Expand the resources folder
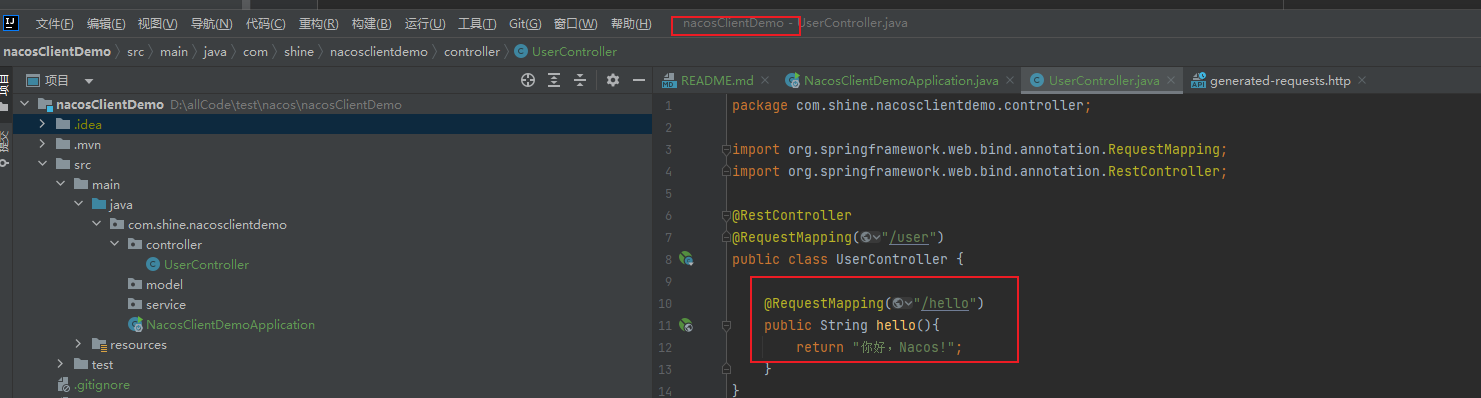Screen dimensions: 1481x398 (x=79, y=344)
